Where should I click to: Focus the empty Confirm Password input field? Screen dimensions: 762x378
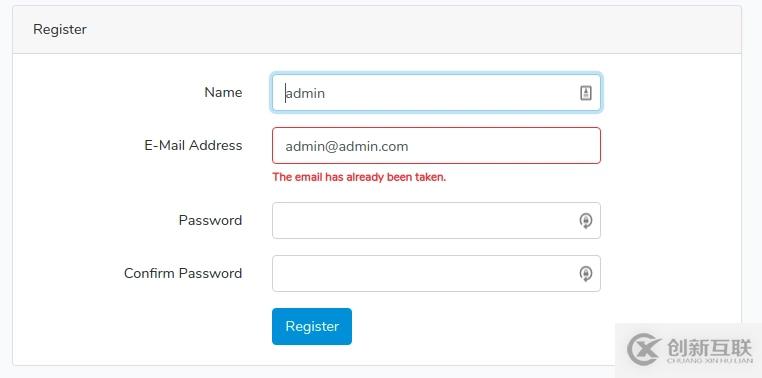pos(436,274)
